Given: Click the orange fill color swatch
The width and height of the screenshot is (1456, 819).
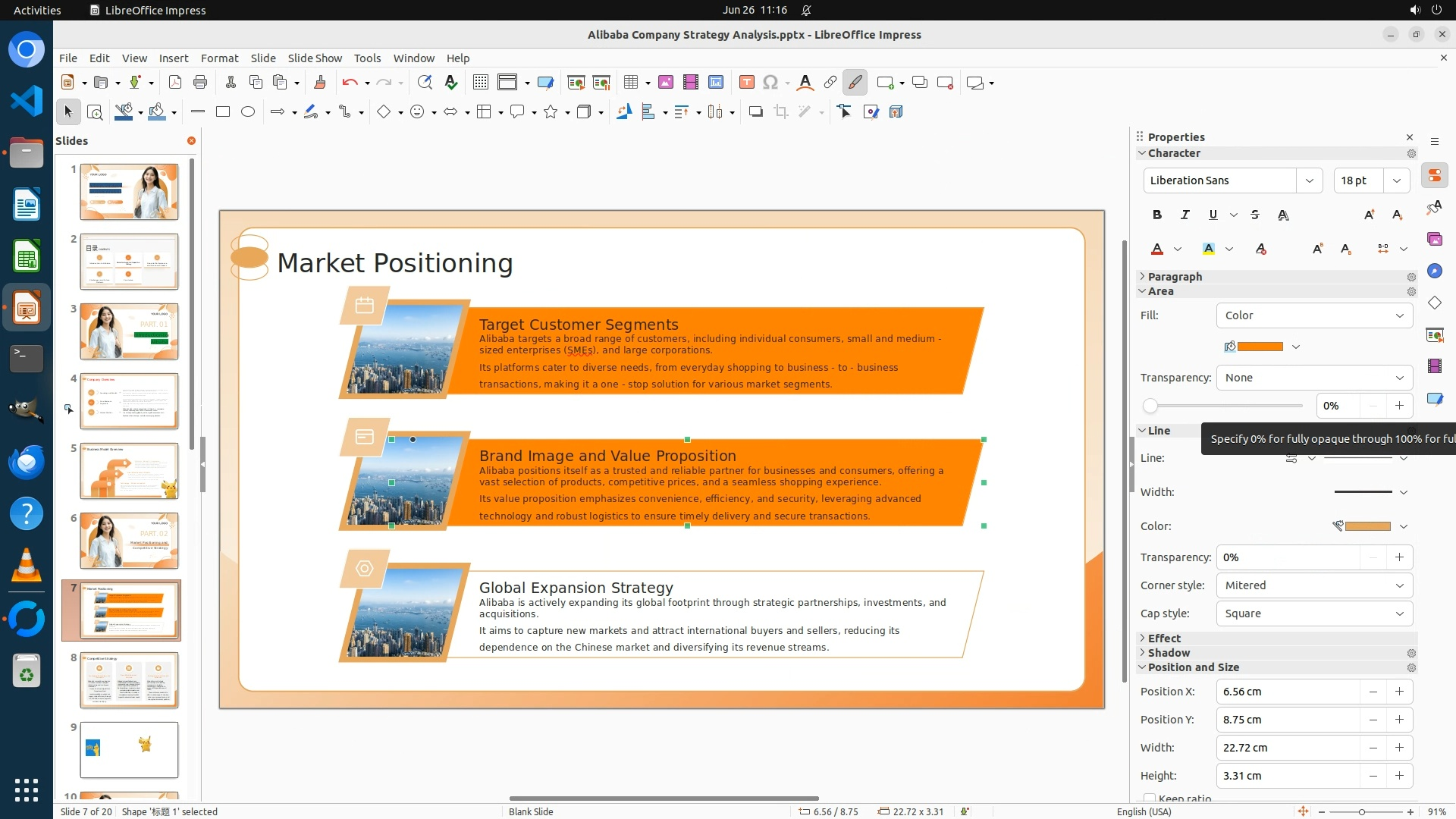Looking at the screenshot, I should [x=1260, y=347].
